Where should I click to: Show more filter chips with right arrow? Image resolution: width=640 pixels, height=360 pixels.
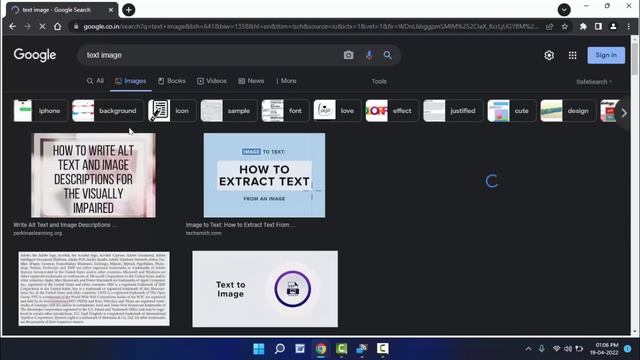[x=624, y=113]
